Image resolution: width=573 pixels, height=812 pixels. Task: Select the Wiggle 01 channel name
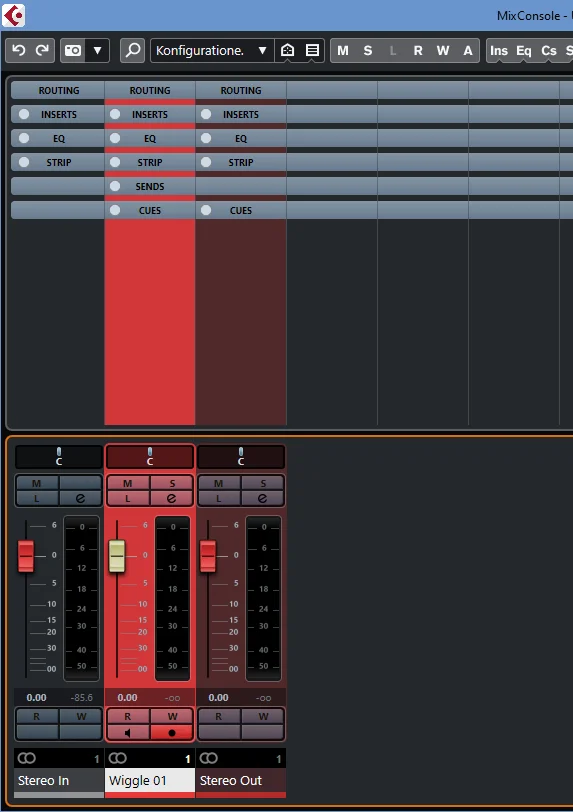click(x=150, y=780)
